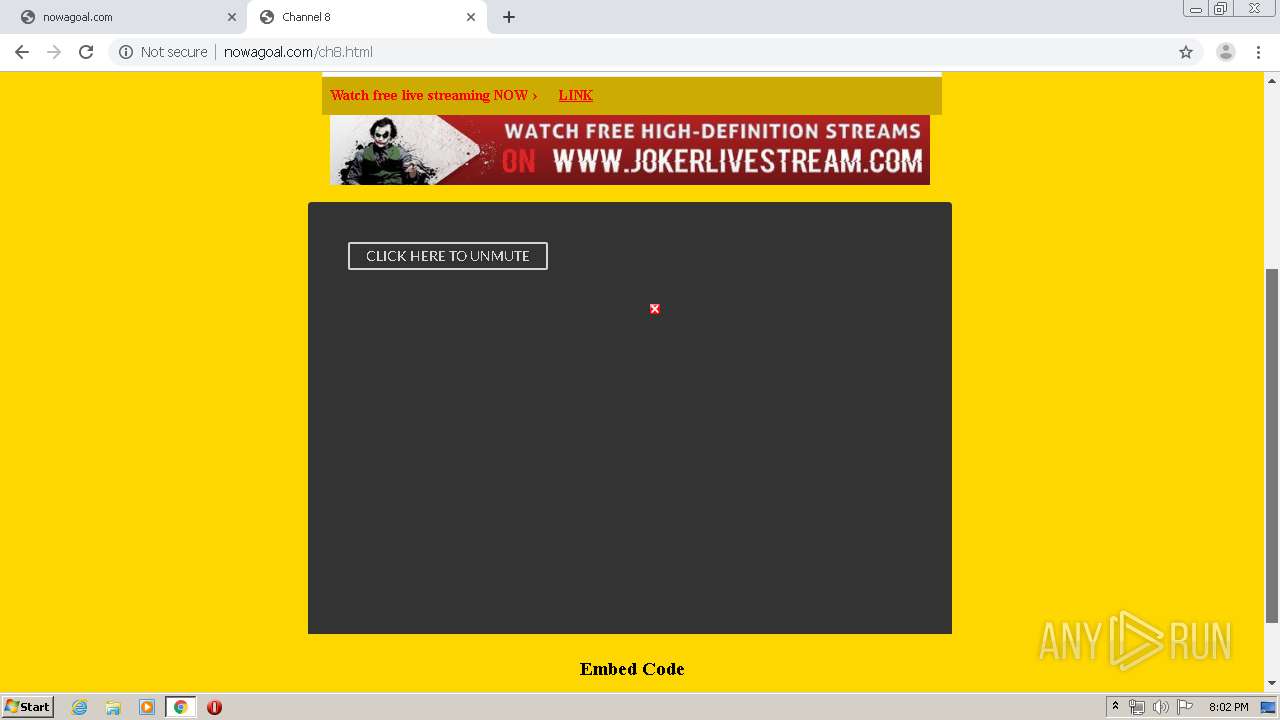Open File Explorer from taskbar
Viewport: 1280px width, 720px height.
tap(113, 707)
